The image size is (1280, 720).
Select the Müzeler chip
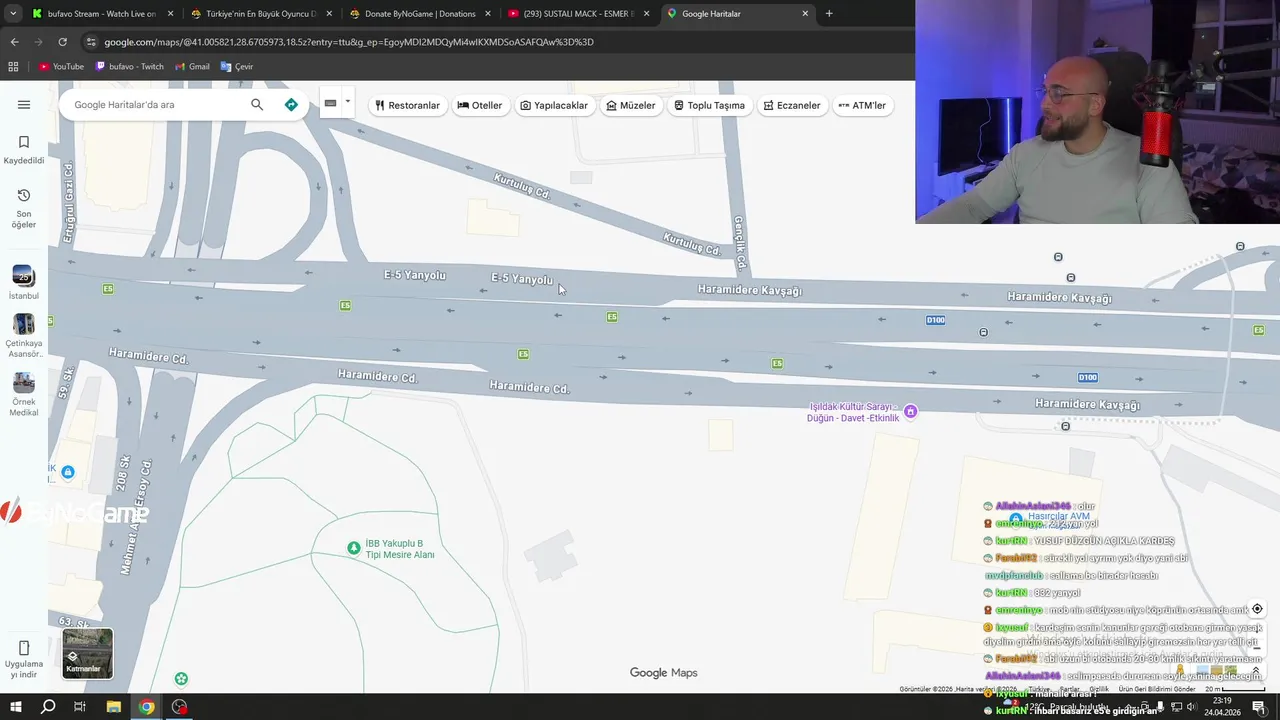point(631,105)
